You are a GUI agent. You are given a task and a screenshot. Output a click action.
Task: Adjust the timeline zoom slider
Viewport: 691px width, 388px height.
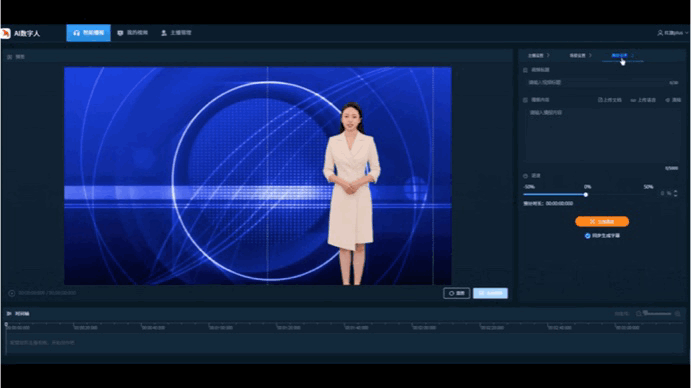(x=657, y=313)
